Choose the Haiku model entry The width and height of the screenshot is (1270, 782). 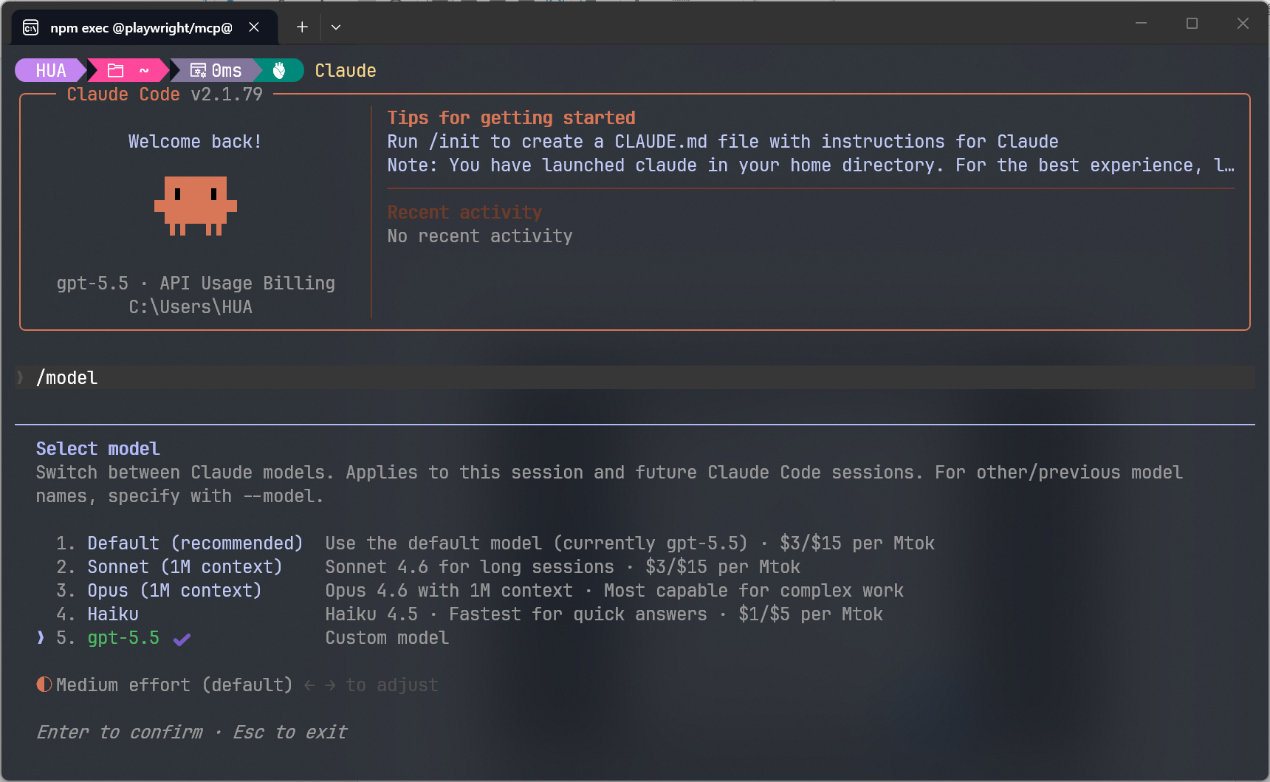(x=112, y=614)
